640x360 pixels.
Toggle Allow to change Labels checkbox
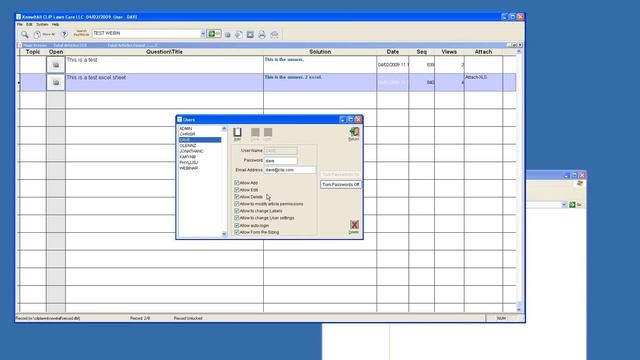(237, 211)
